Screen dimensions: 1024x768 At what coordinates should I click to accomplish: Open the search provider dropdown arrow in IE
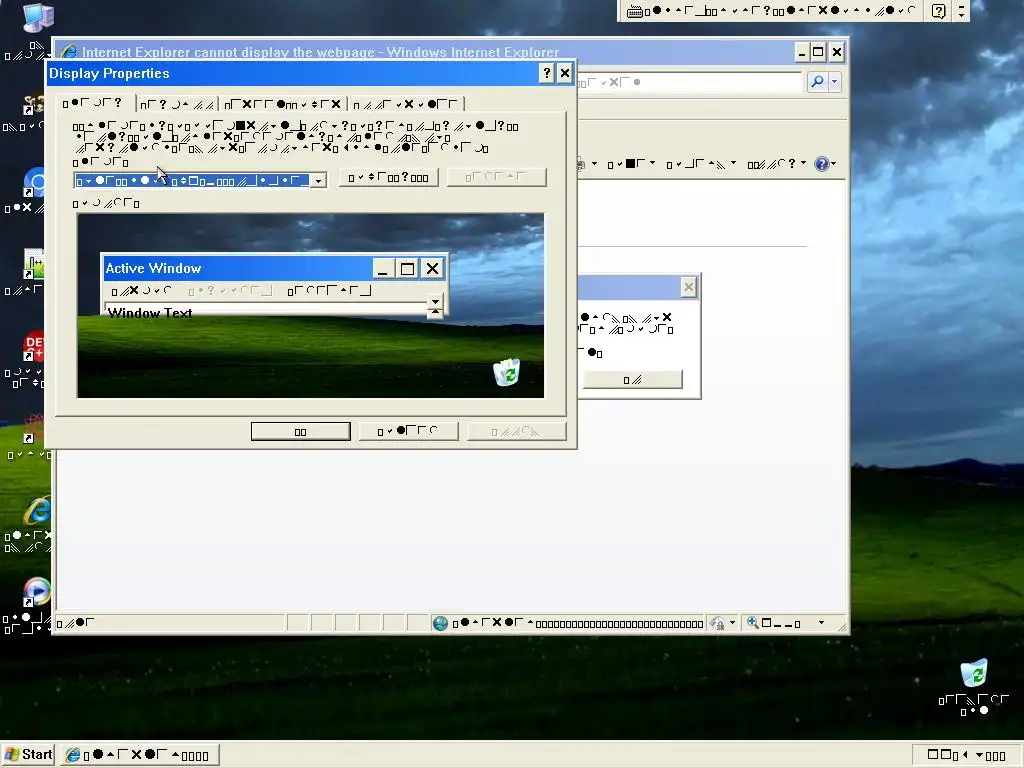click(834, 82)
